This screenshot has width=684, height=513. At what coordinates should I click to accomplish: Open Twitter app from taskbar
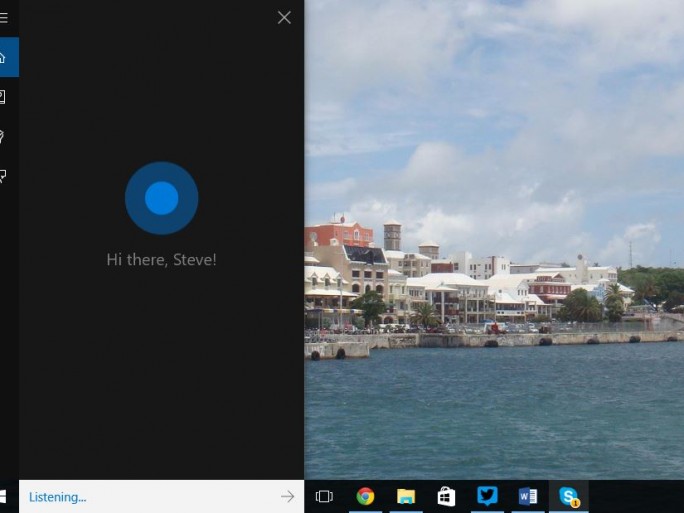[487, 496]
